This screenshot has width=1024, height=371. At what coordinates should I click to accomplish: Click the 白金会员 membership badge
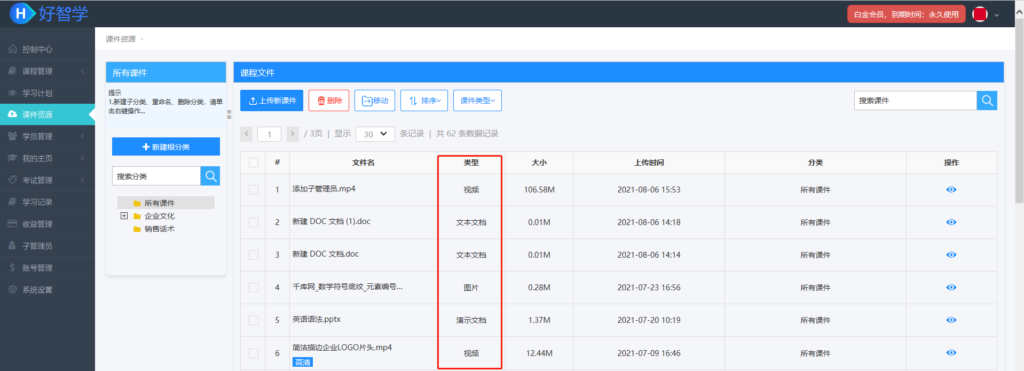pos(906,14)
